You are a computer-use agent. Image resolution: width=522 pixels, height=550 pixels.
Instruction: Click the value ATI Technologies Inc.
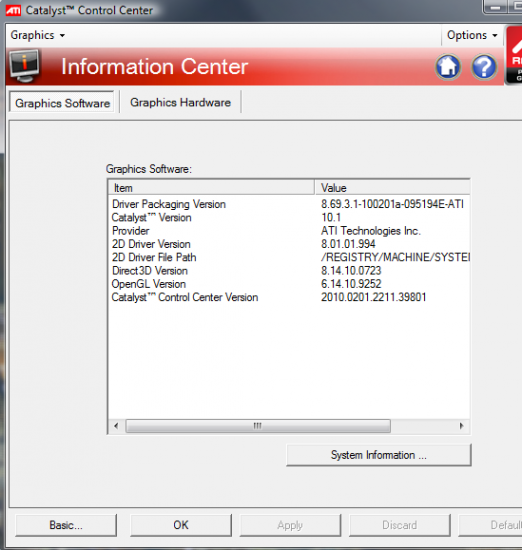[x=371, y=231]
